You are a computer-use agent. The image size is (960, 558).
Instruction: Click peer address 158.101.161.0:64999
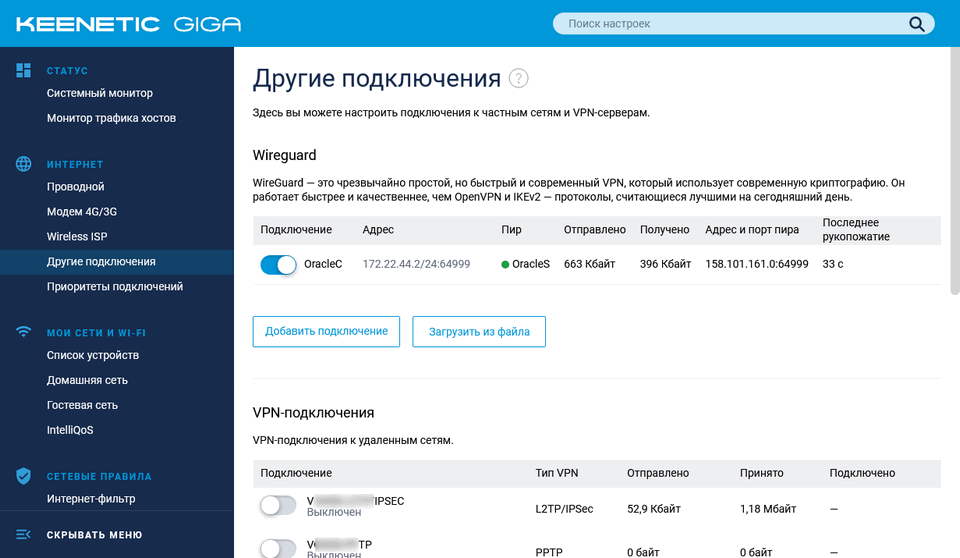click(757, 264)
